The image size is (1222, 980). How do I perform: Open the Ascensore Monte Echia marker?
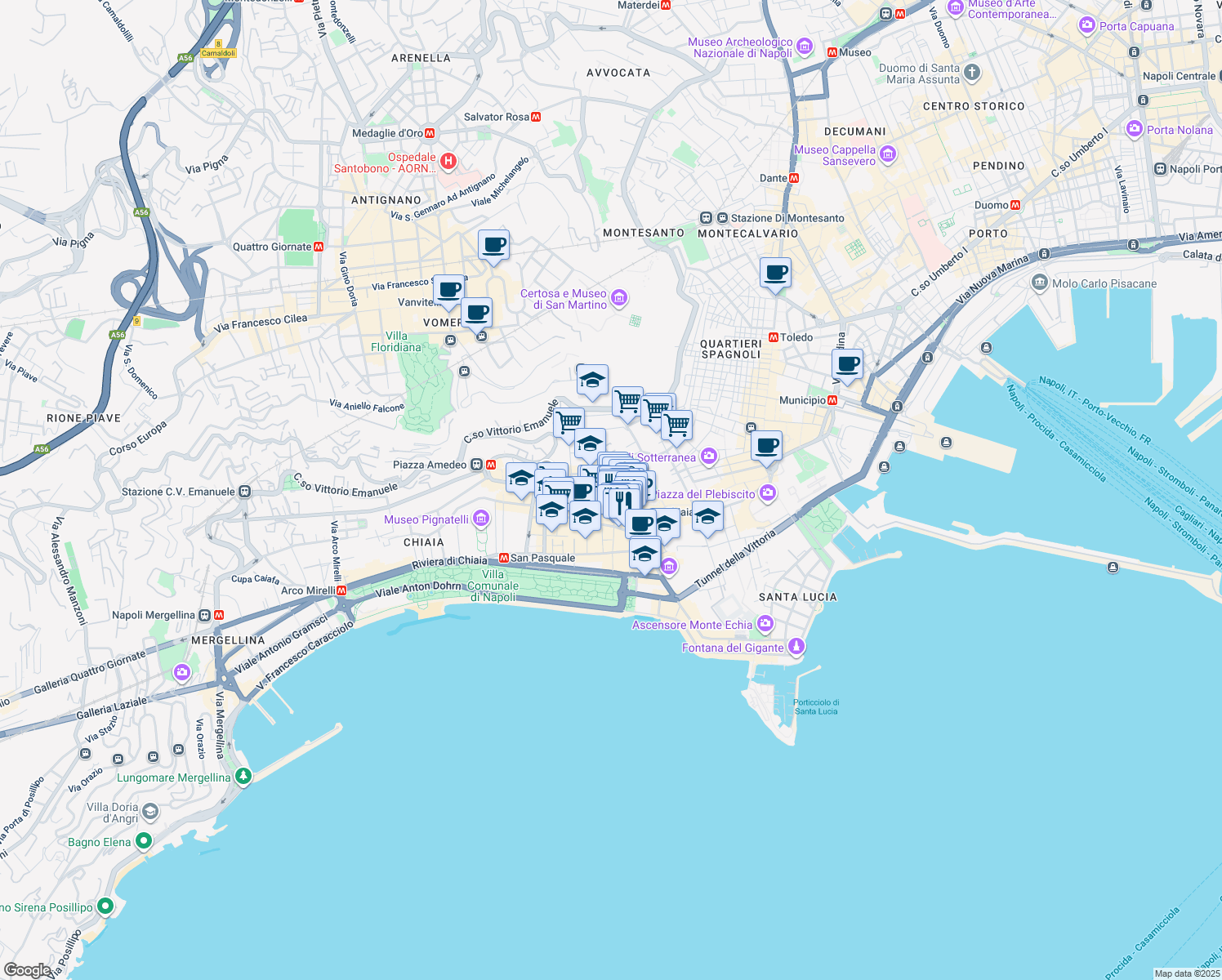pyautogui.click(x=765, y=623)
